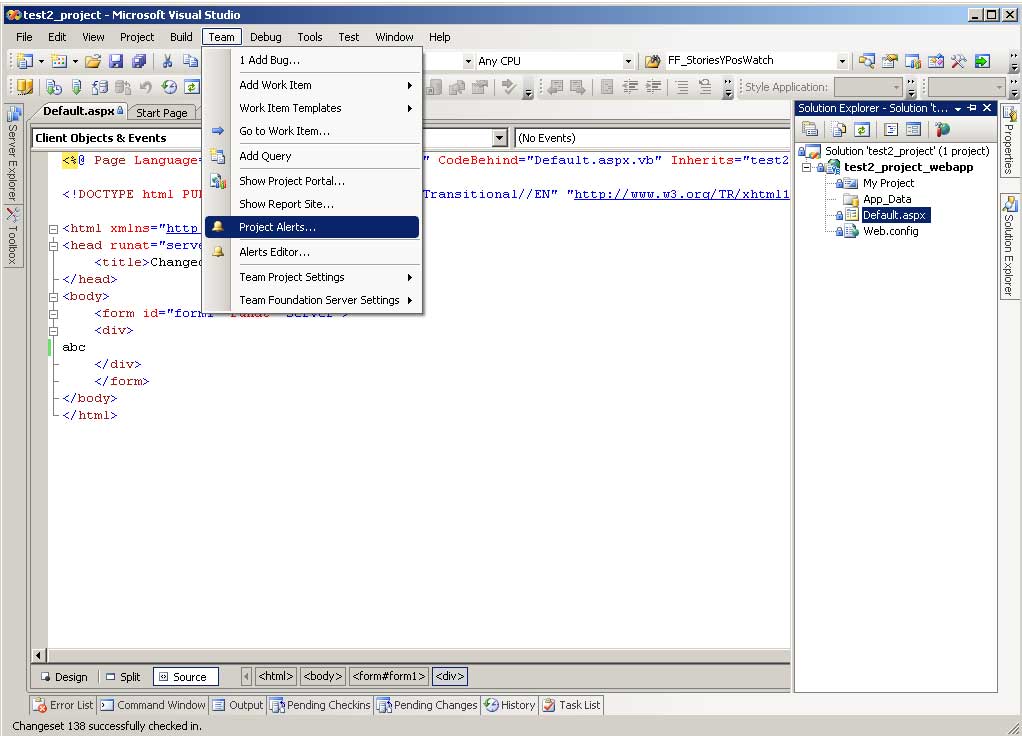Click the View Code icon in Solution Explorer
The image size is (1022, 736).
[890, 129]
